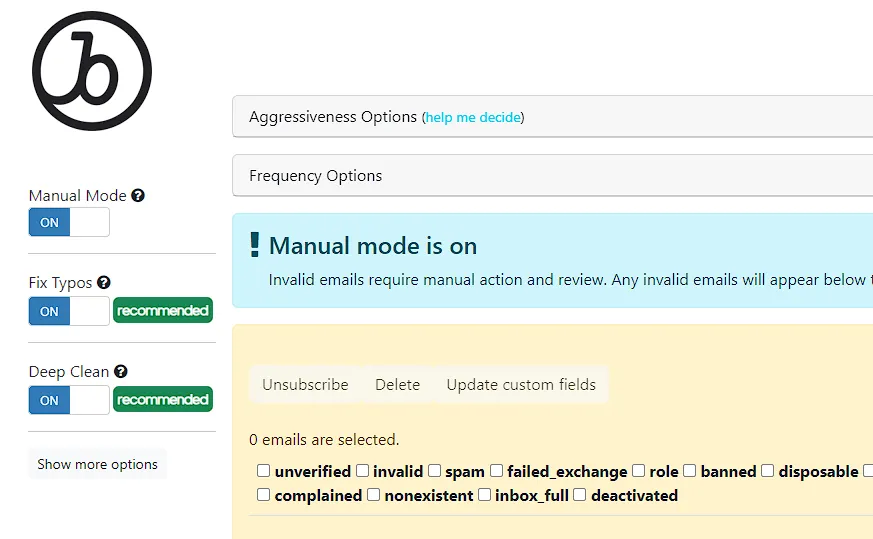
Task: Click the Unsubscribe button
Action: (305, 384)
